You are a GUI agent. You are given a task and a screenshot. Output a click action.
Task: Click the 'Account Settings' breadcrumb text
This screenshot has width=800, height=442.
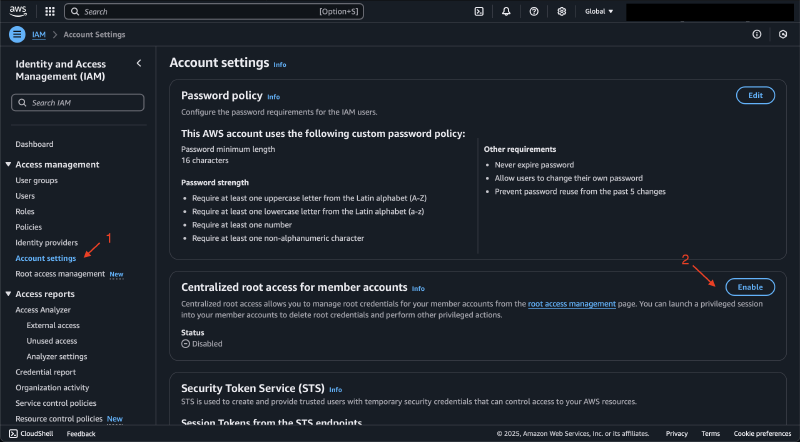coord(94,35)
